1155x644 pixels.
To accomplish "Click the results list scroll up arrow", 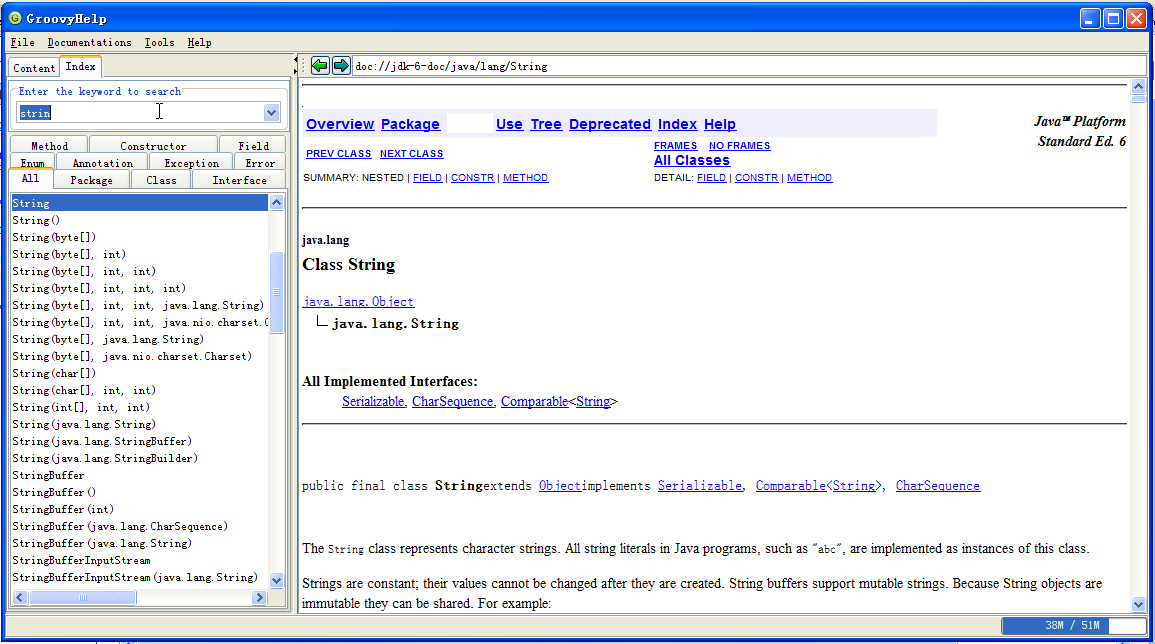I will pos(276,203).
